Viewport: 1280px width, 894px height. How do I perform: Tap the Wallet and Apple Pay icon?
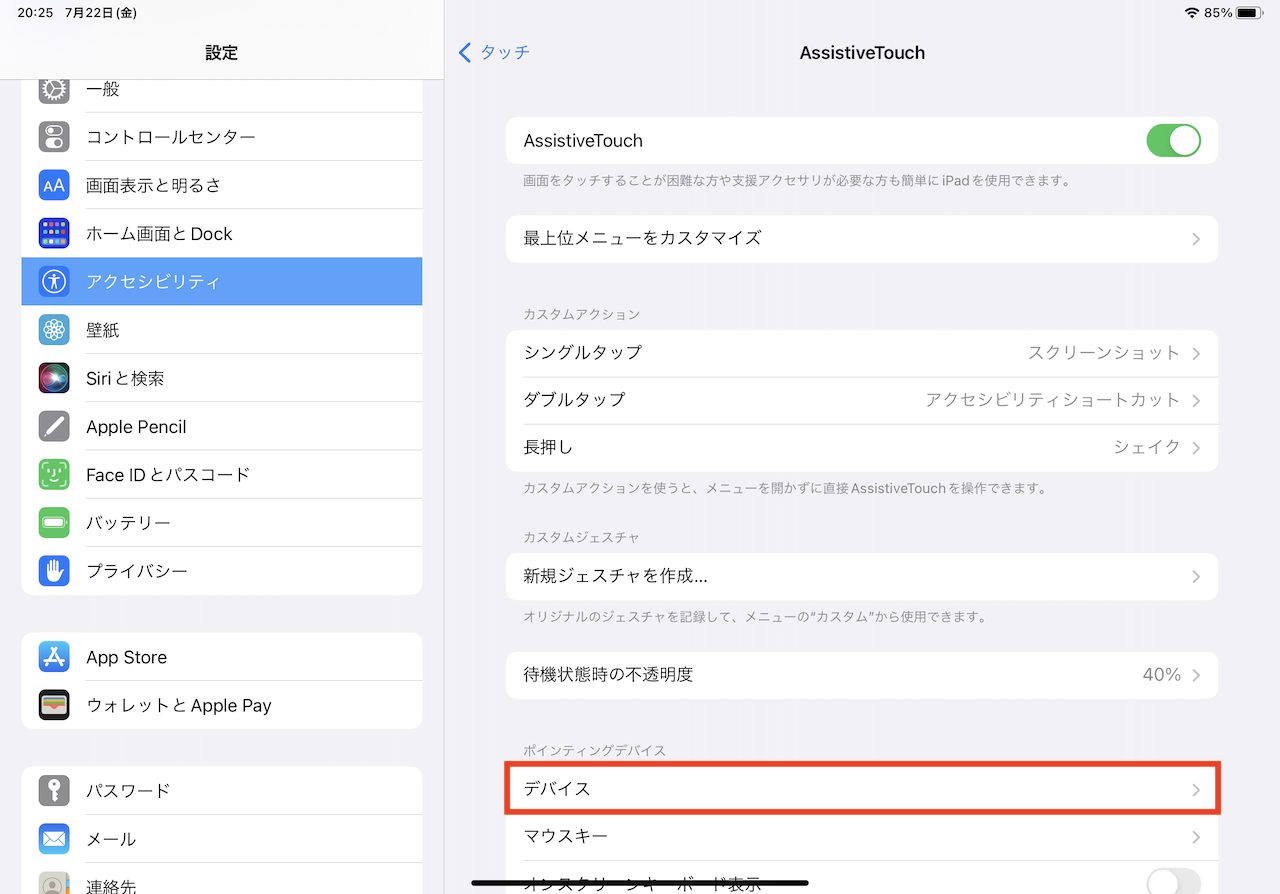point(54,705)
